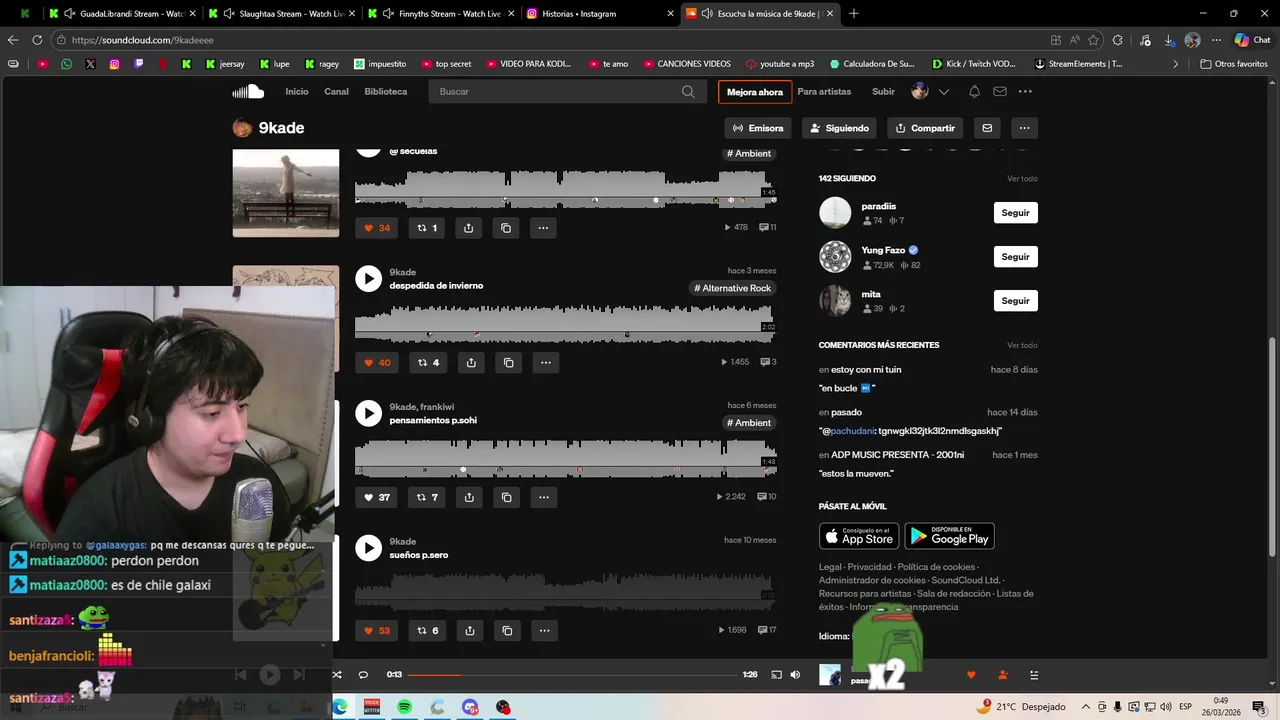Open Discord from the Windows taskbar
1280x720 pixels.
point(470,707)
